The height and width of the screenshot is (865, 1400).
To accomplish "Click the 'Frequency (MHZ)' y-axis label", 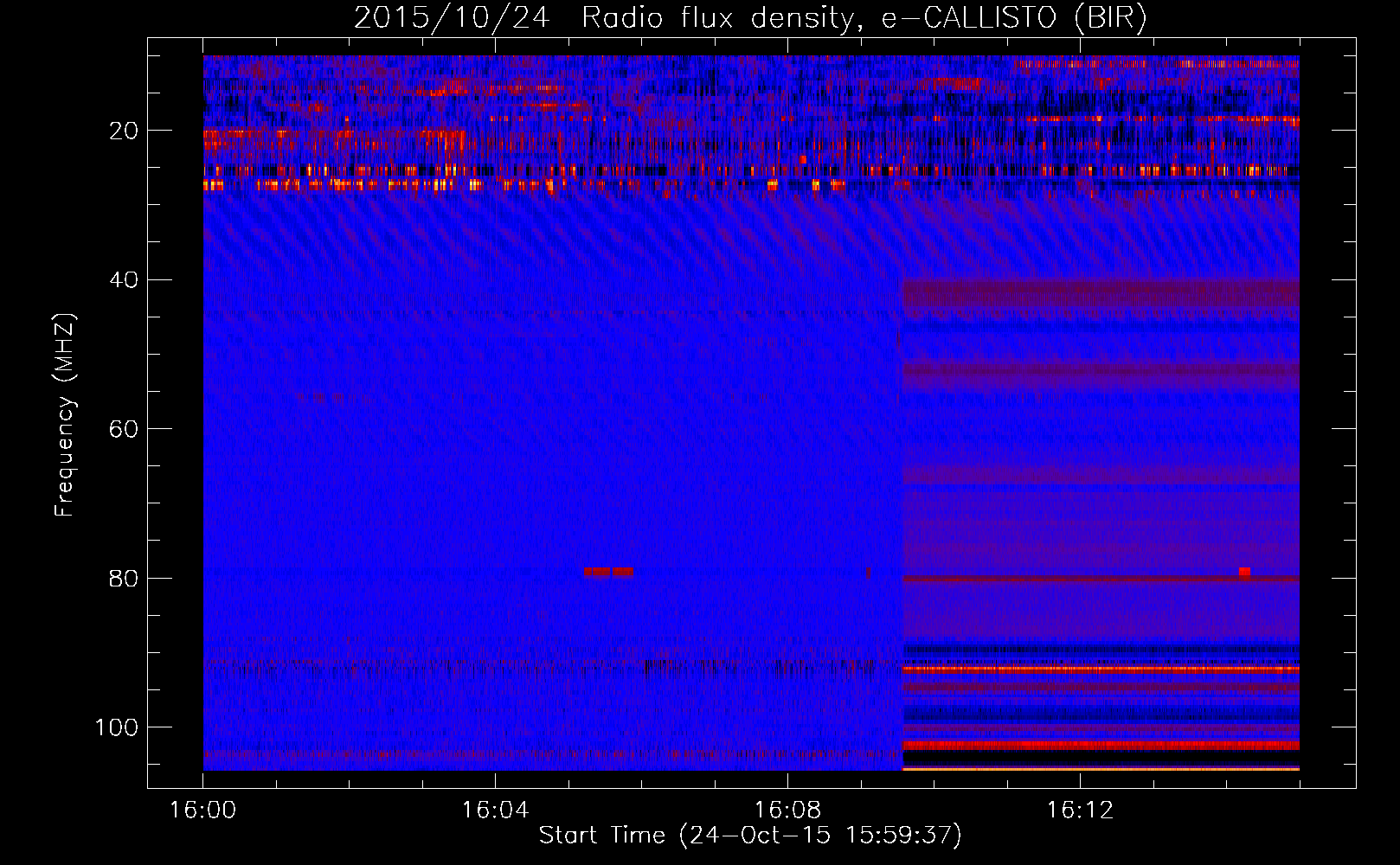I will [x=65, y=415].
